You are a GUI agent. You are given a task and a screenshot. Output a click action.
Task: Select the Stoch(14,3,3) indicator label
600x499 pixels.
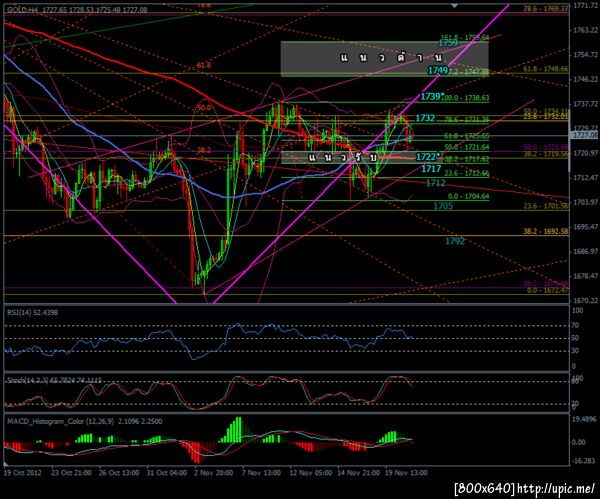[x=54, y=380]
